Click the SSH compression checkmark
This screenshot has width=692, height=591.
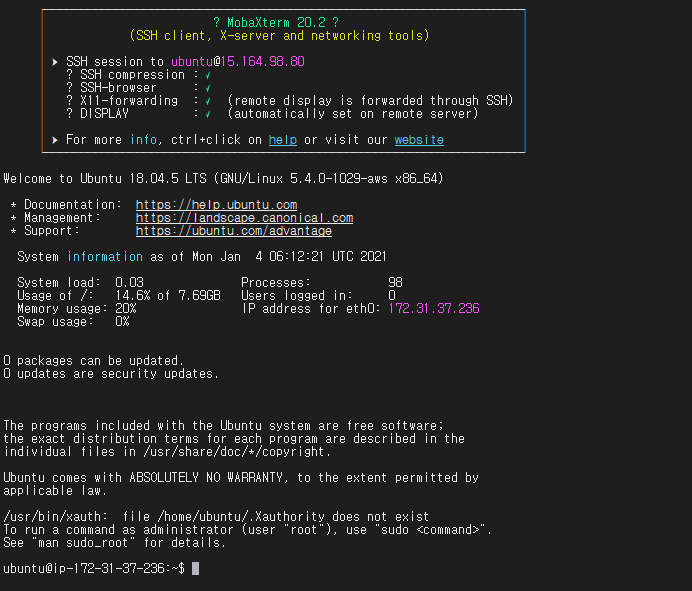click(208, 75)
